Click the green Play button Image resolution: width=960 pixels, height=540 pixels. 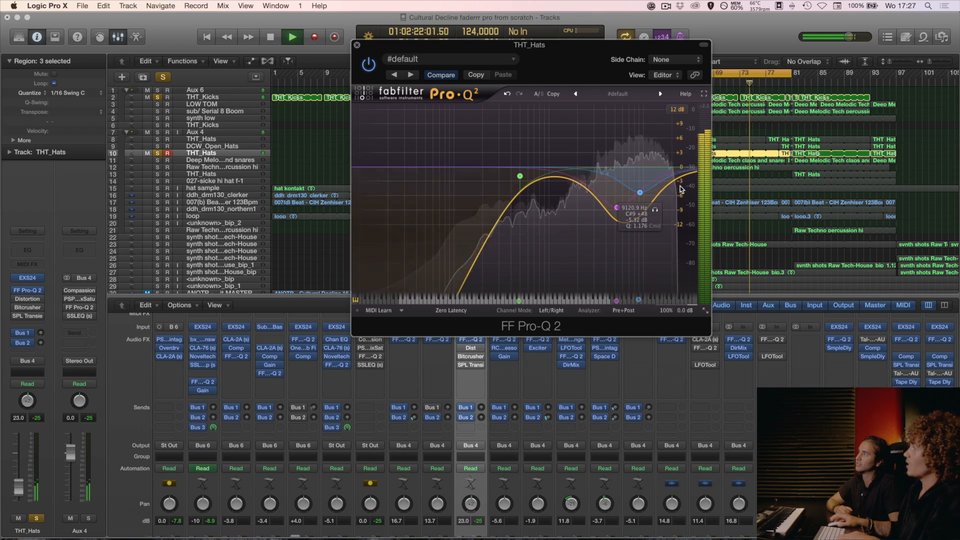pyautogui.click(x=292, y=37)
